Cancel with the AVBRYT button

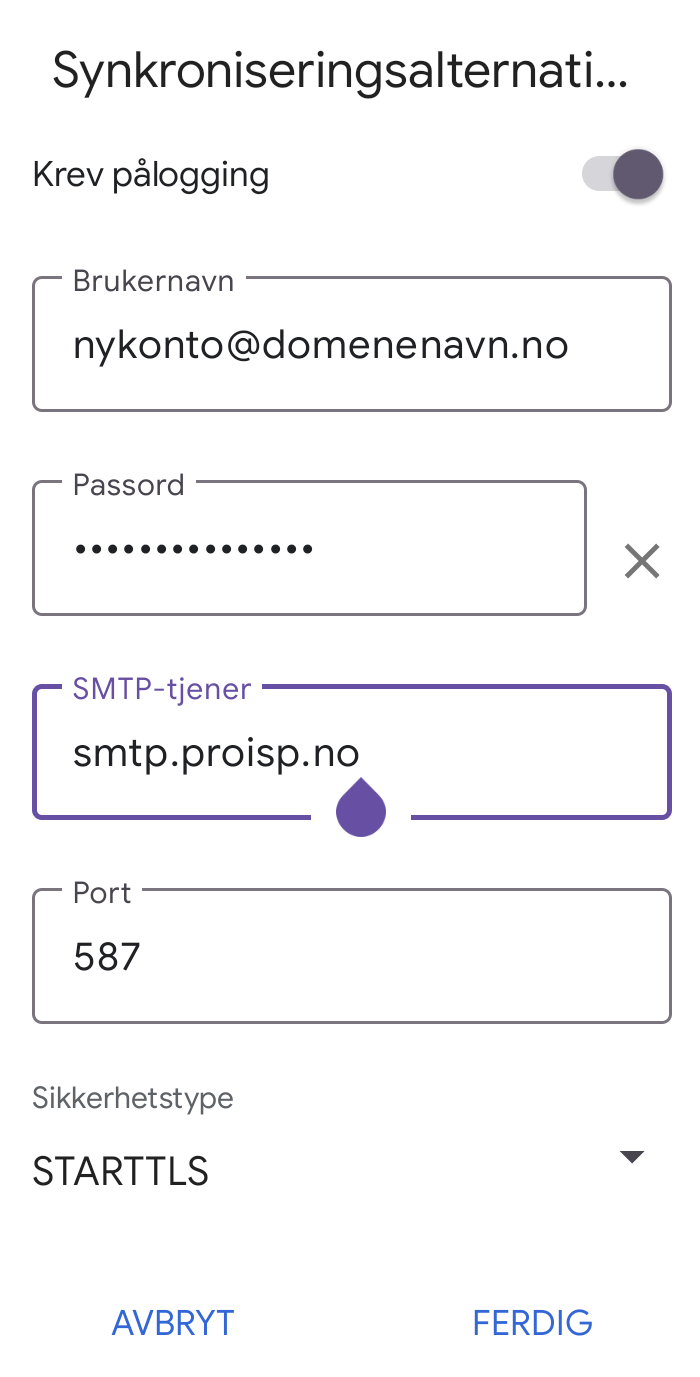pos(173,1323)
